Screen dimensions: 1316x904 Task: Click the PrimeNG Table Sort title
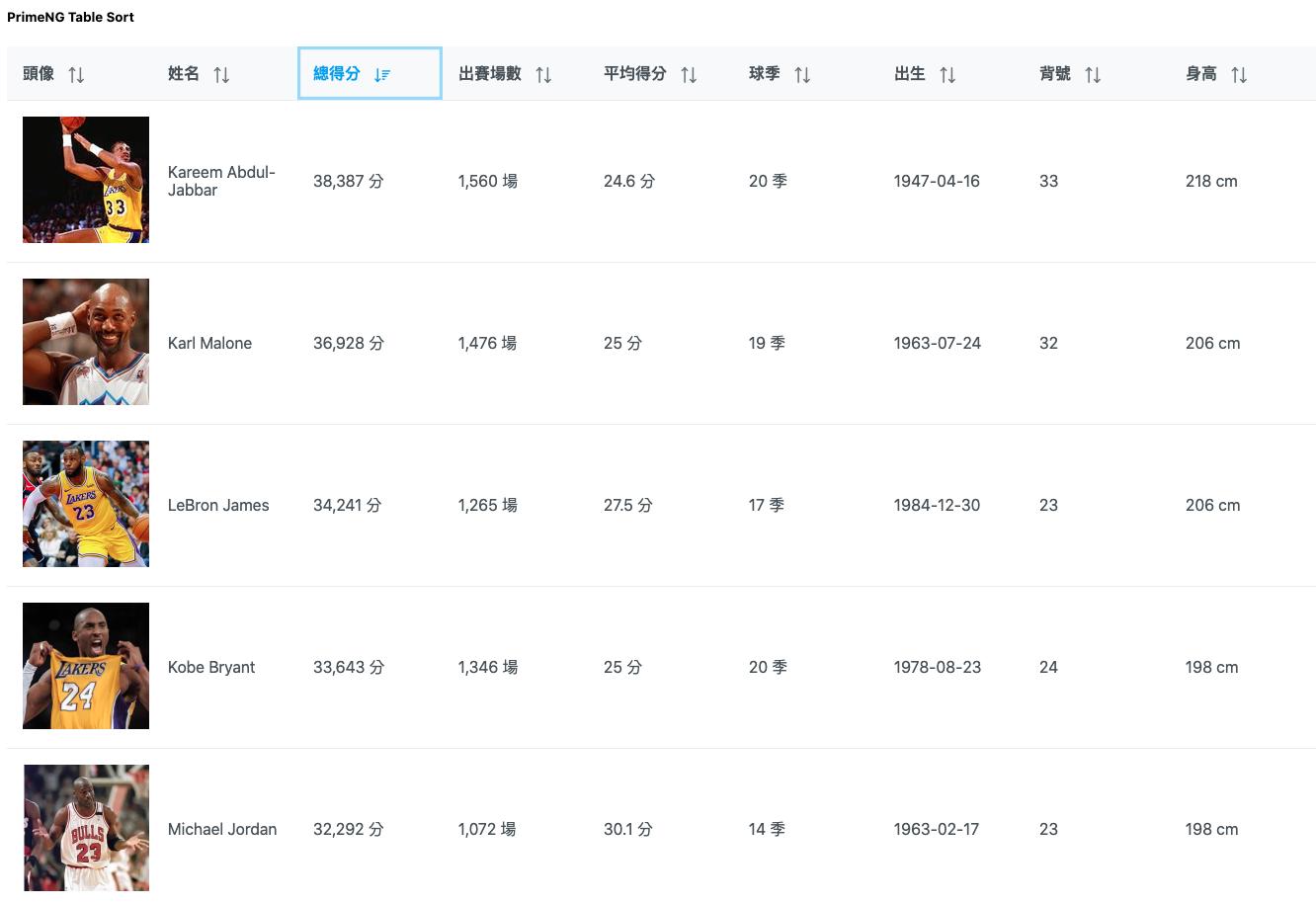(x=70, y=17)
